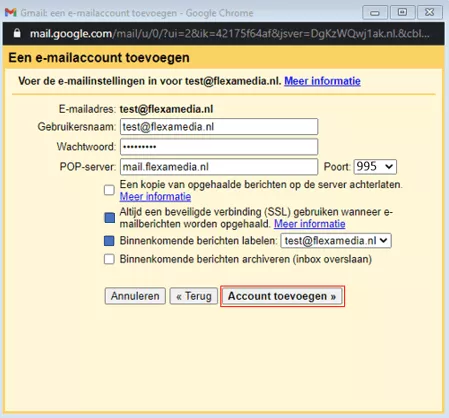This screenshot has height=418, width=449.
Task: Click the heading Een e-mailaccount toevoegen
Action: point(99,58)
